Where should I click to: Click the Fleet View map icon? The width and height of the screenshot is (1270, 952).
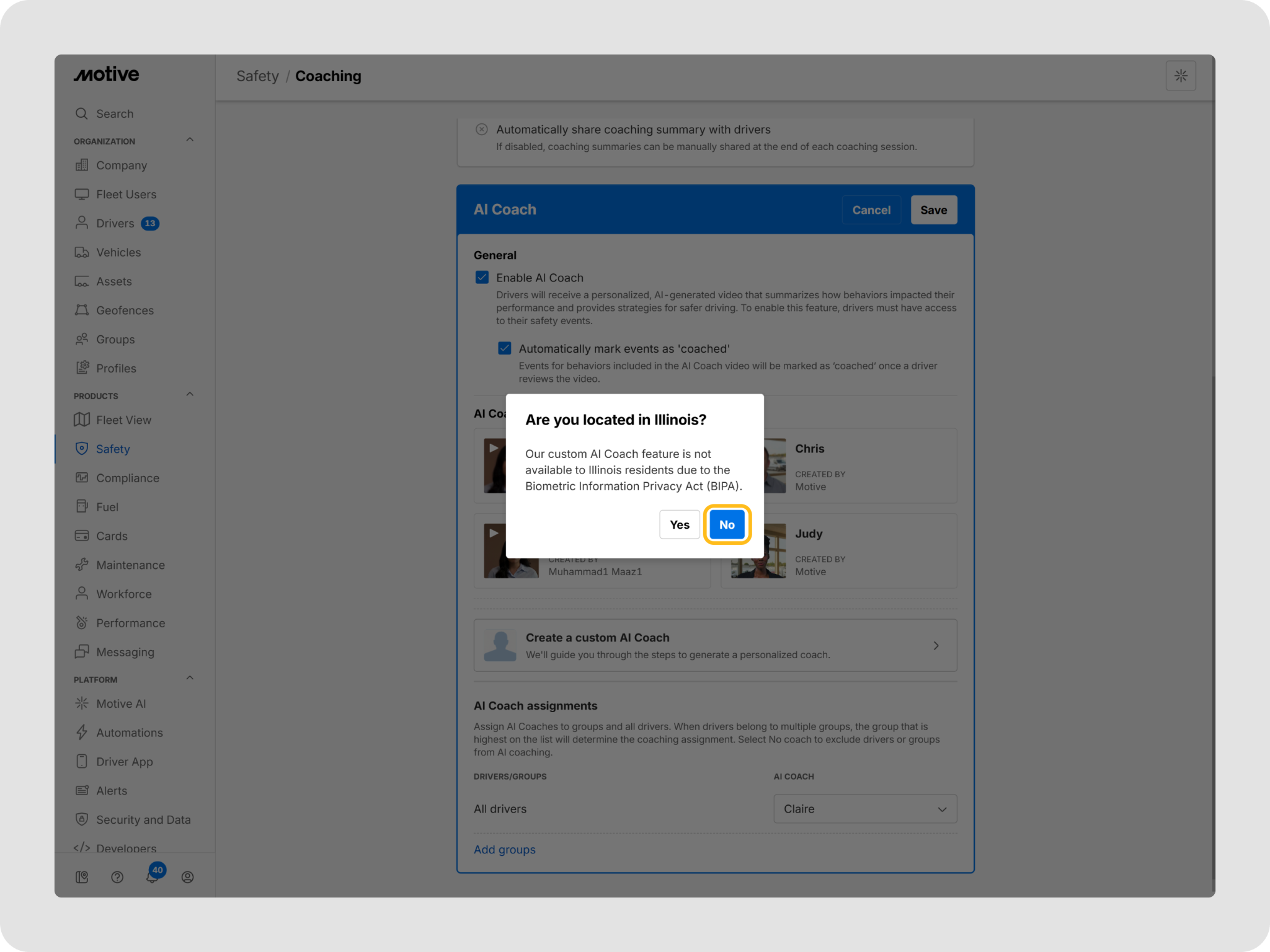pos(81,420)
